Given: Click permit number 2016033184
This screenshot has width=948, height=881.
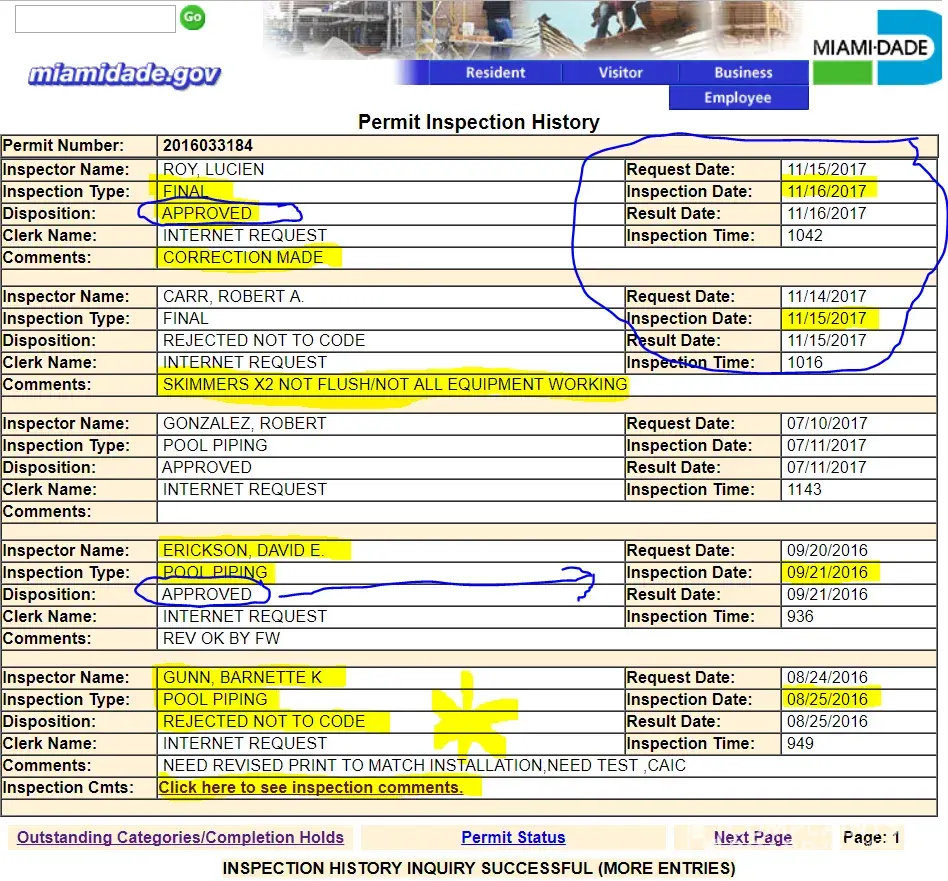Looking at the screenshot, I should tap(208, 146).
